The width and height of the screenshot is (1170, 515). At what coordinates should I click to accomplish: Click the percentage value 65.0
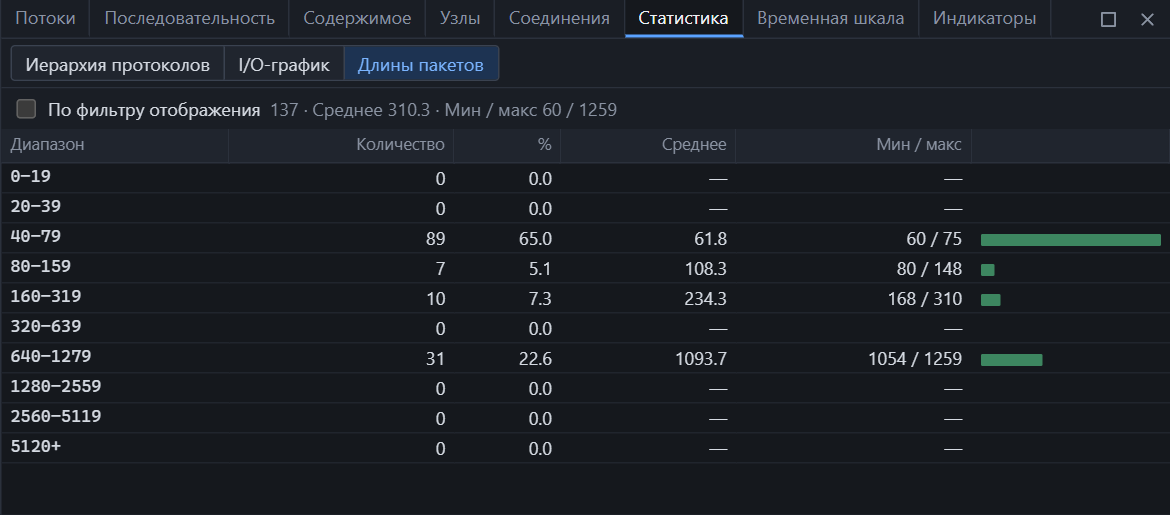[x=535, y=239]
